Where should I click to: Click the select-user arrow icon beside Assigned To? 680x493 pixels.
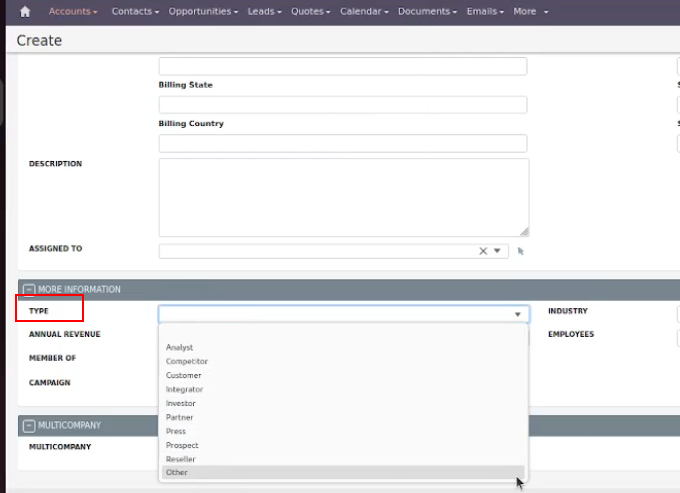point(521,251)
